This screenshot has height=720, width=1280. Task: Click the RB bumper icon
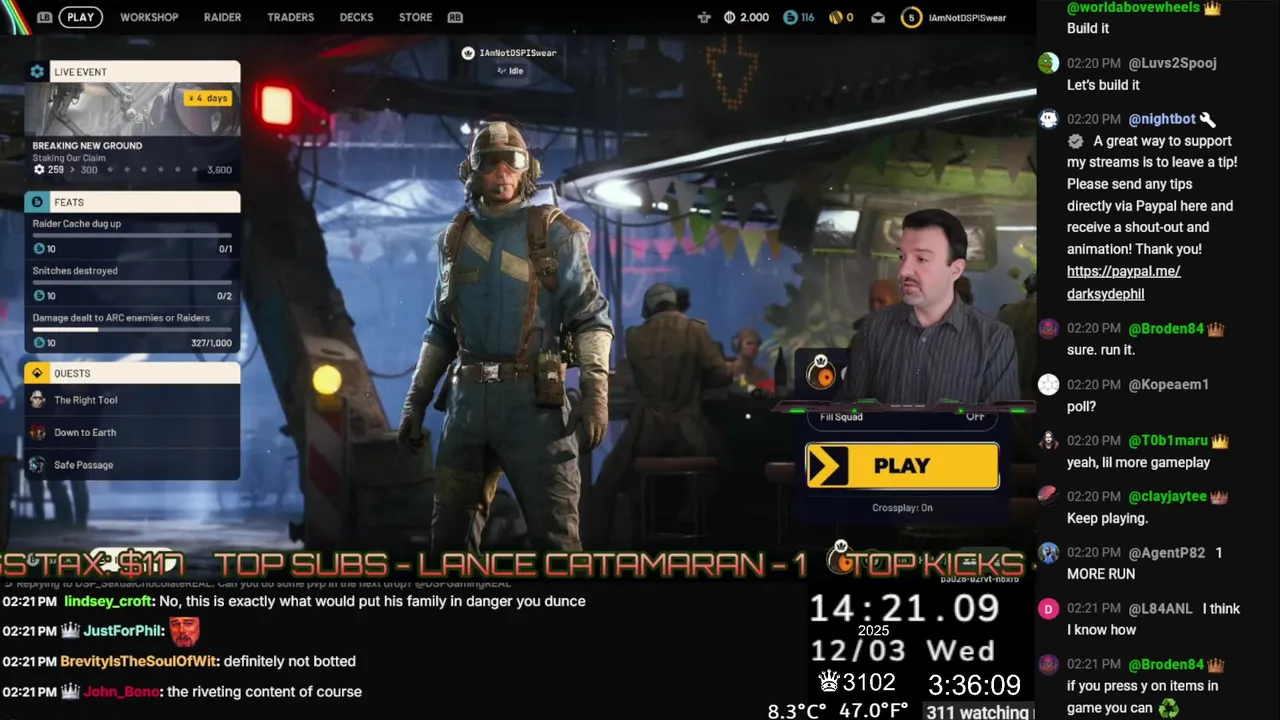[x=455, y=17]
